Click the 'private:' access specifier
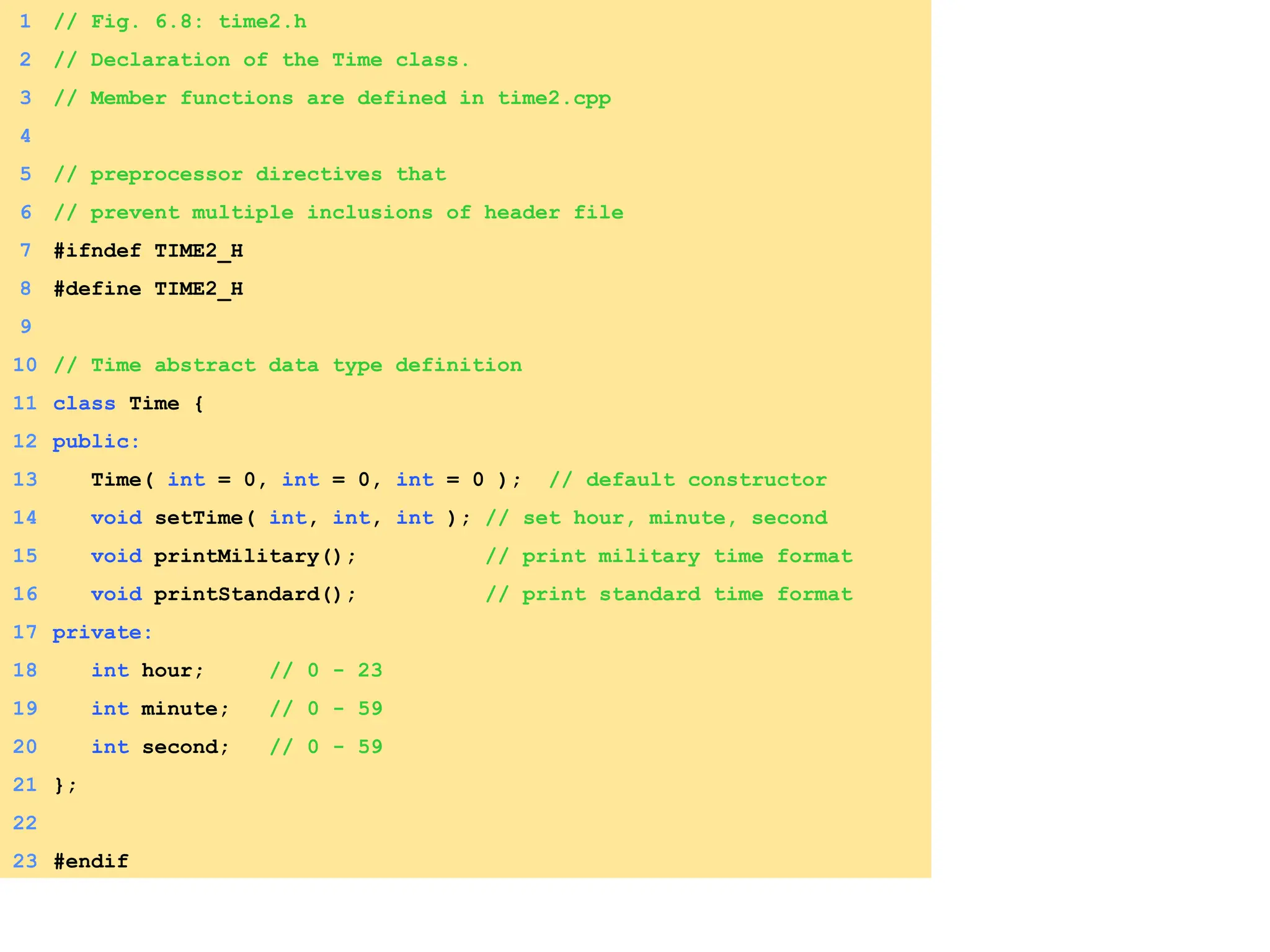Image resolution: width=1270 pixels, height=952 pixels. pos(102,633)
